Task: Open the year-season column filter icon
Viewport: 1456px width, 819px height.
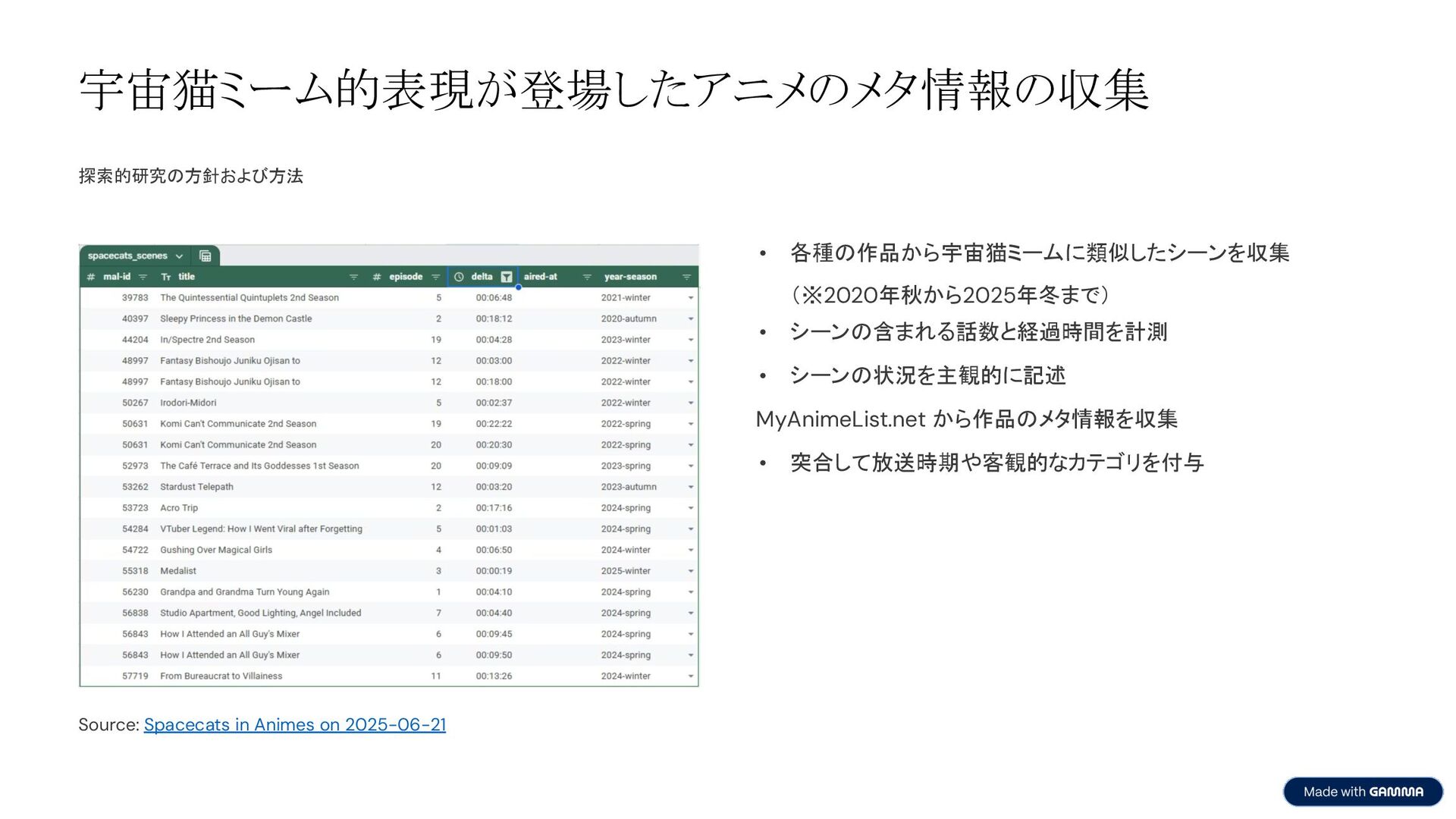Action: tap(686, 278)
